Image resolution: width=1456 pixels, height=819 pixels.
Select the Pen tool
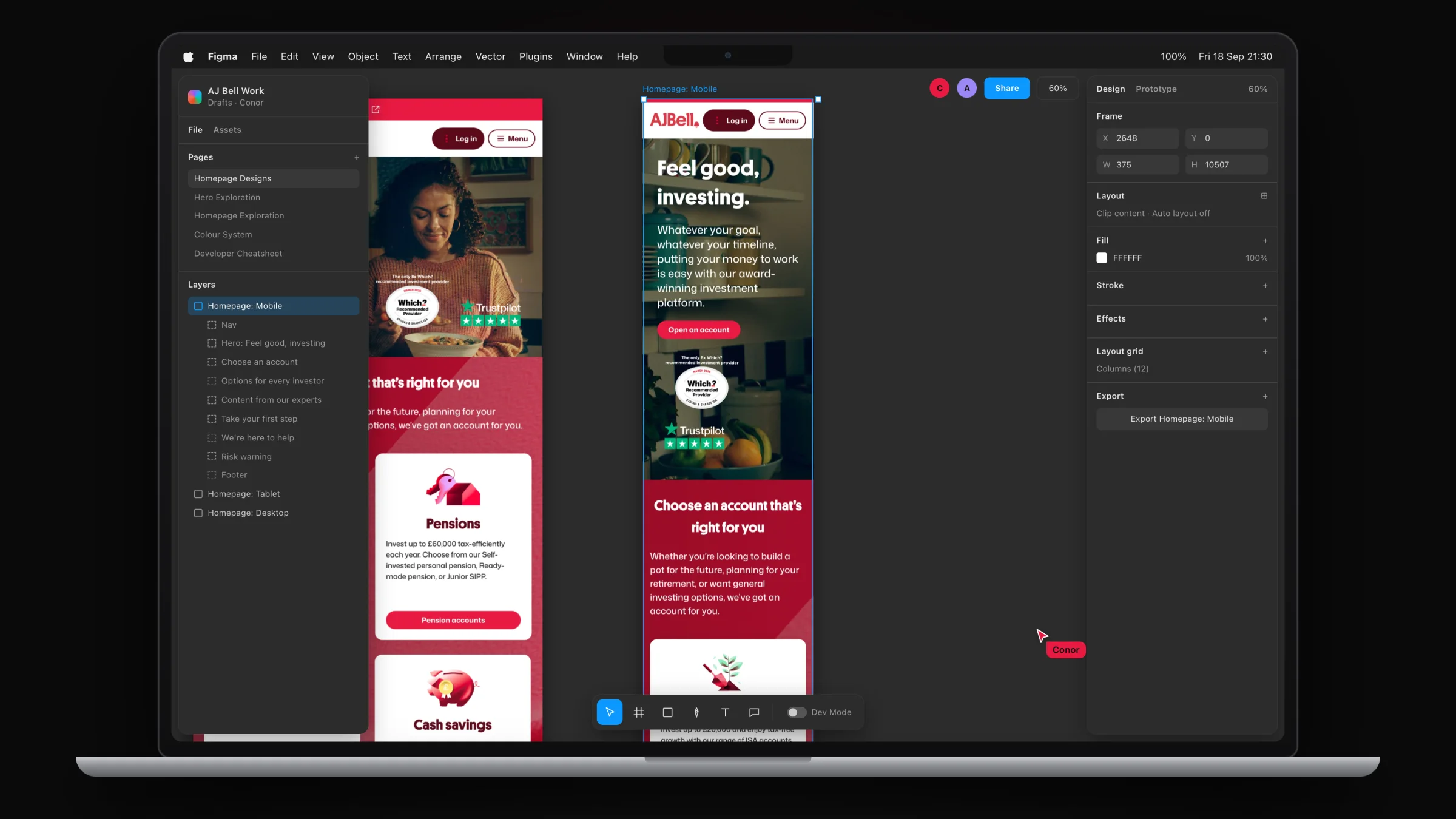tap(696, 712)
